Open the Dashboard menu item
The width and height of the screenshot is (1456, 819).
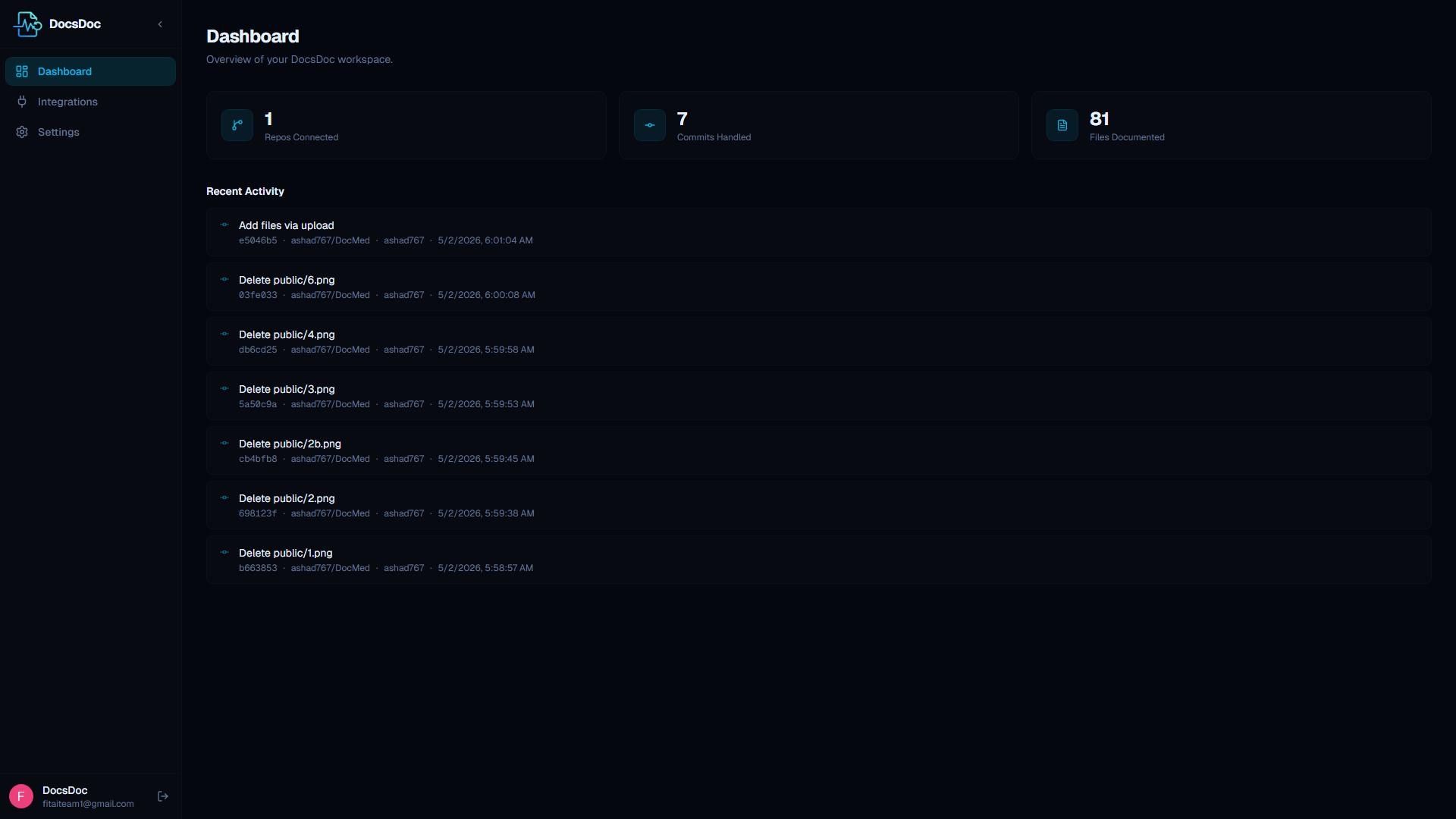tap(90, 71)
